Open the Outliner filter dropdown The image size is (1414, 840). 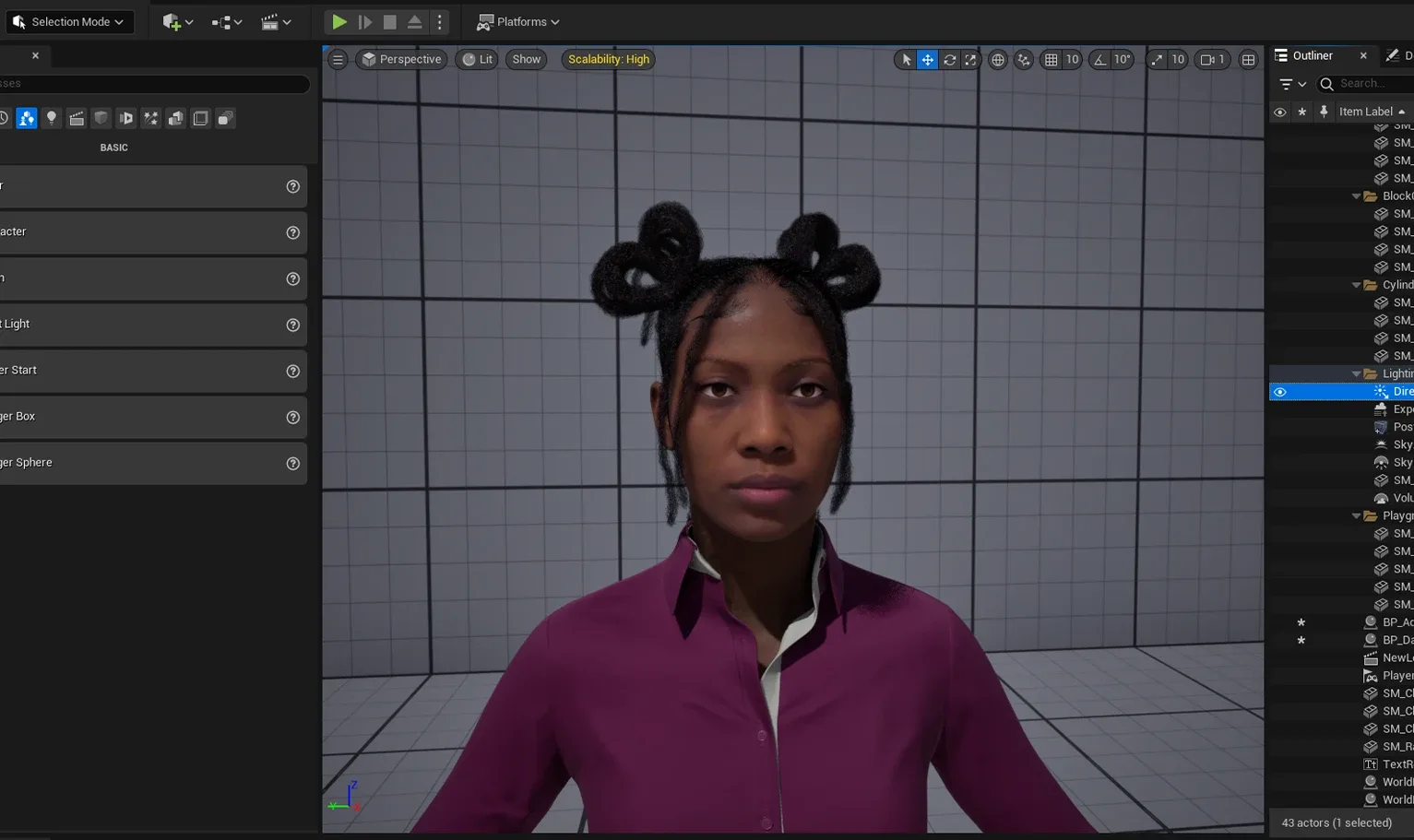coord(1292,84)
